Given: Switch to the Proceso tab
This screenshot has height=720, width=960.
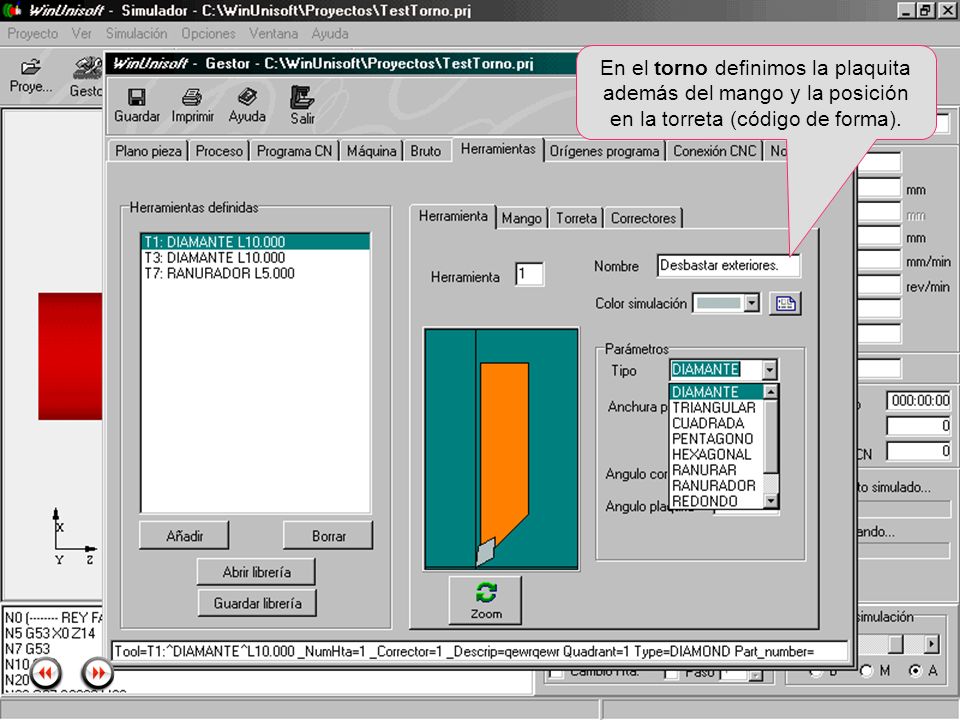Looking at the screenshot, I should click(x=219, y=151).
